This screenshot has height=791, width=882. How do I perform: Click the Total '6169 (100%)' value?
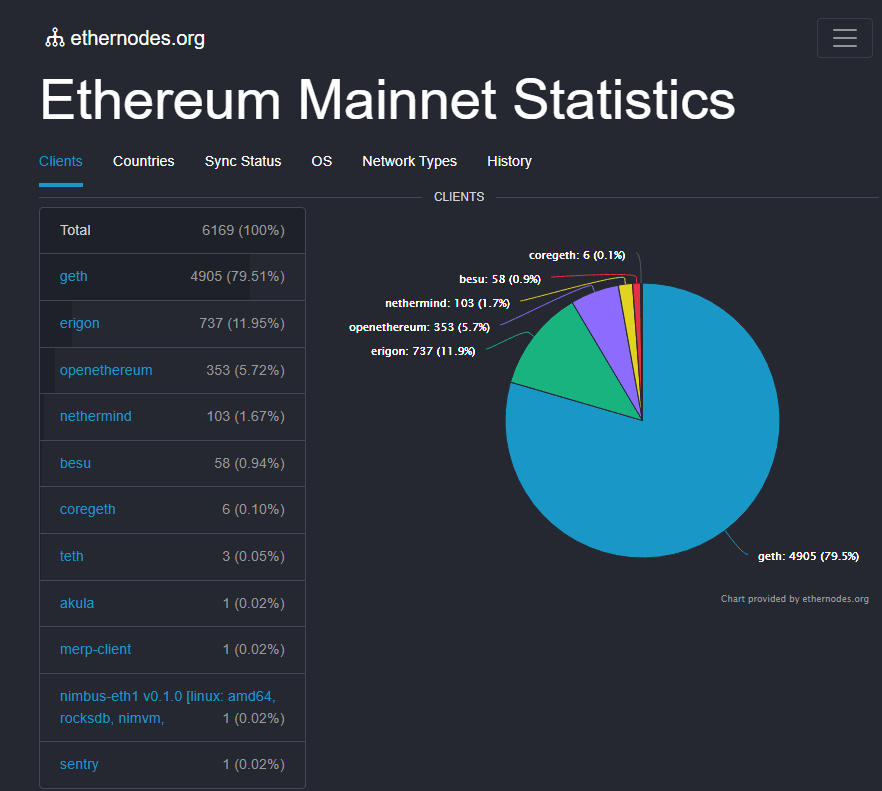click(x=243, y=230)
